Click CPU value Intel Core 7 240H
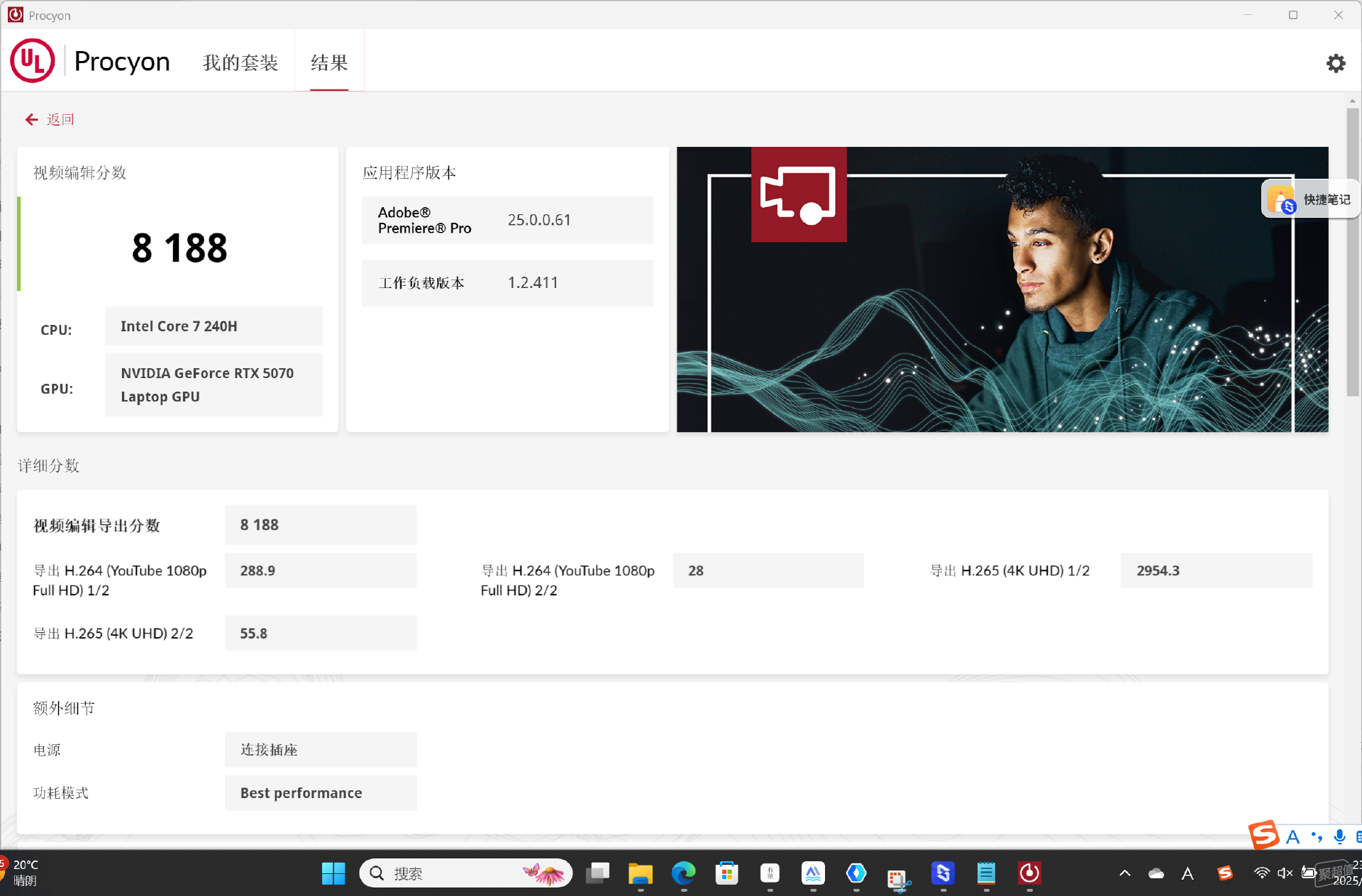1362x896 pixels. [x=214, y=326]
